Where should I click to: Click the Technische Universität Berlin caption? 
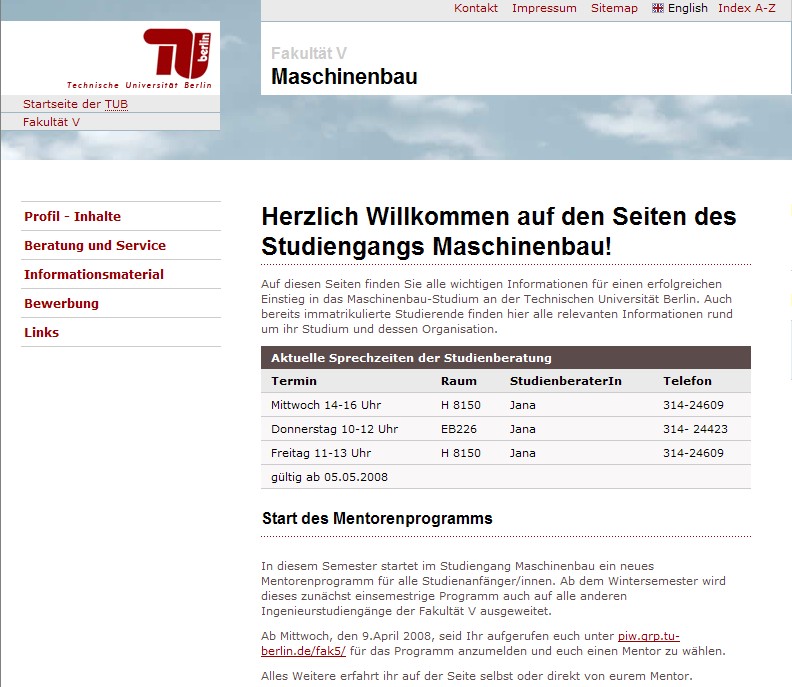coord(139,85)
